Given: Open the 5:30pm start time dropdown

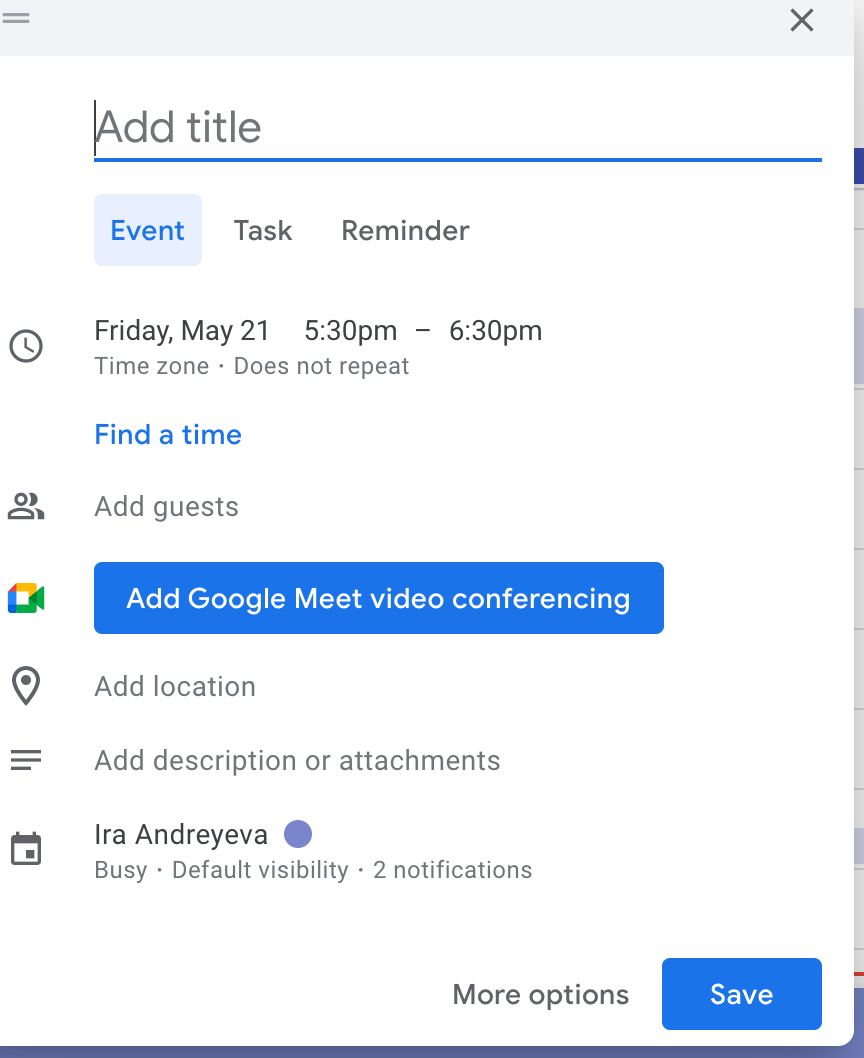Looking at the screenshot, I should pos(350,331).
